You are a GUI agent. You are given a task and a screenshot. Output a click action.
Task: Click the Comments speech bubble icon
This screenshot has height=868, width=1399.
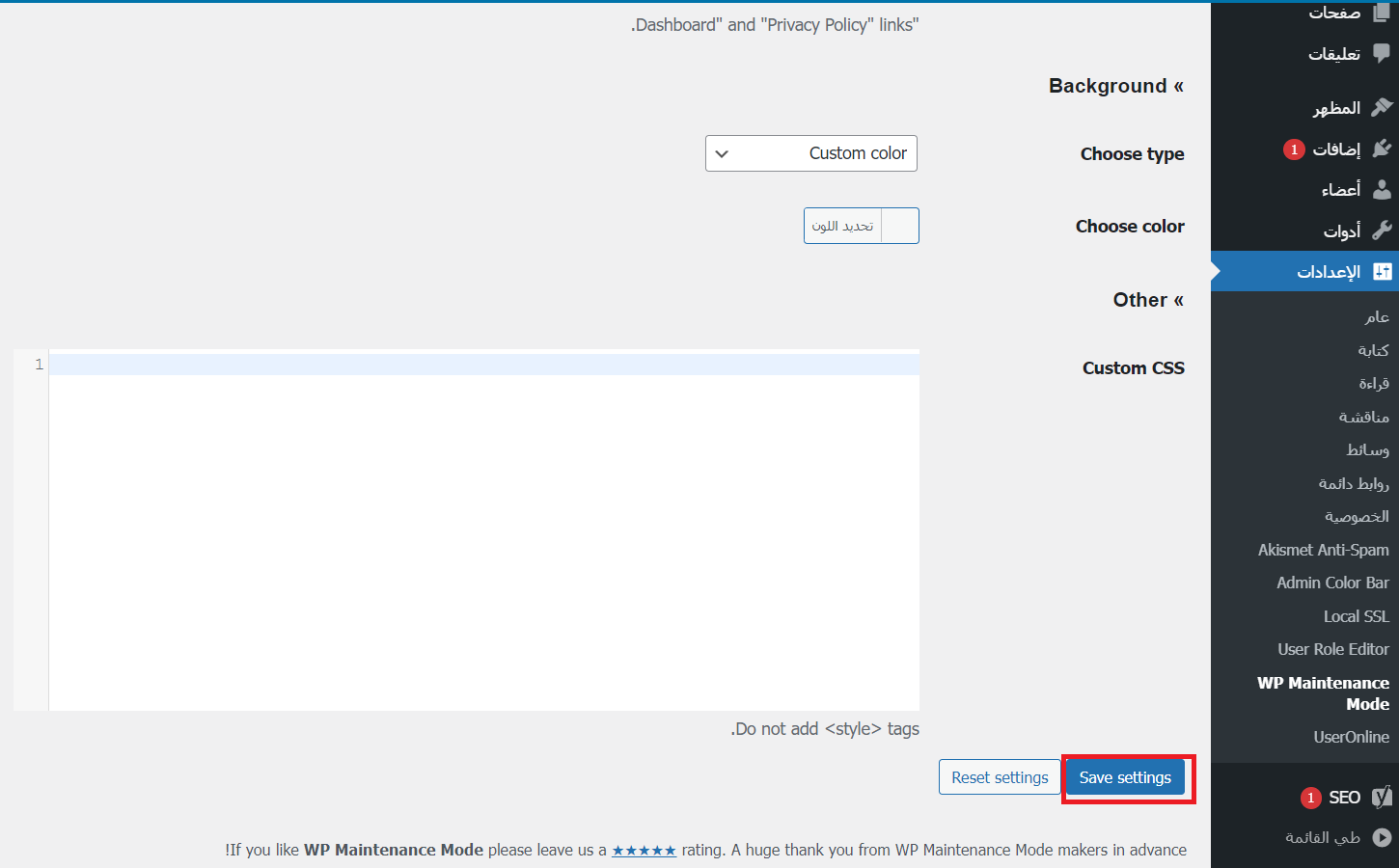(1382, 53)
